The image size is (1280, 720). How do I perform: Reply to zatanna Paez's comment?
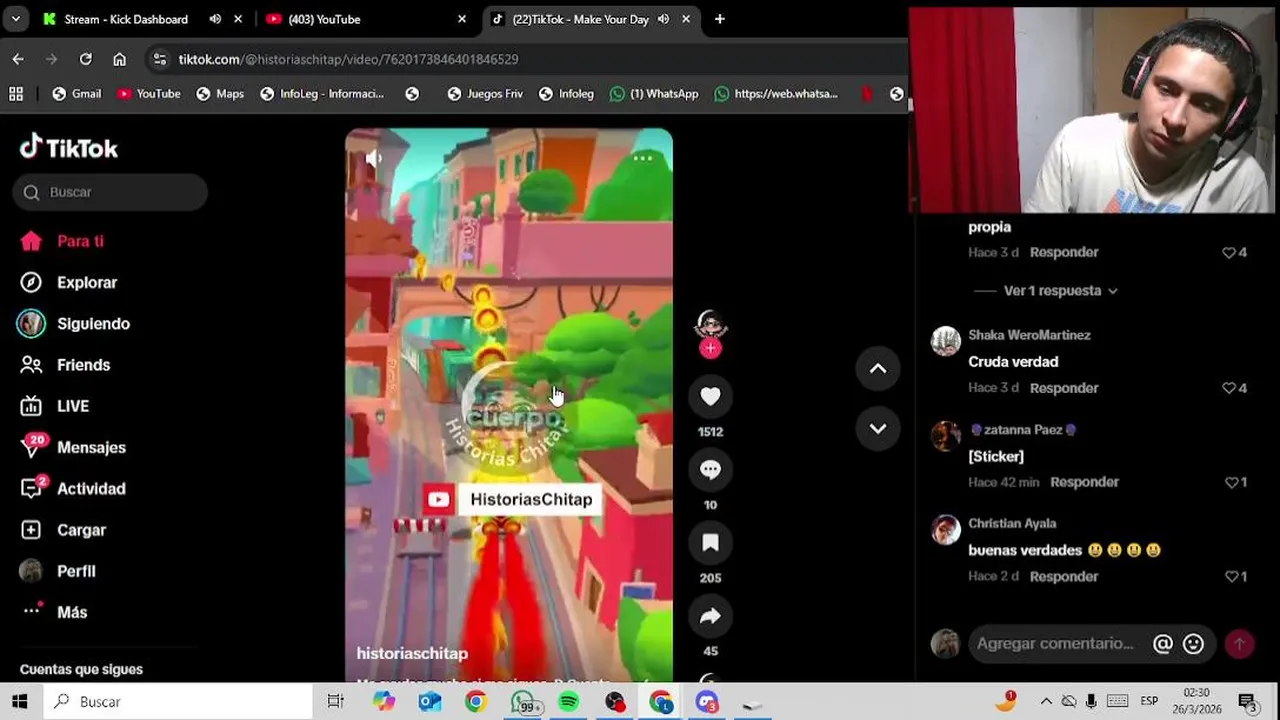pyautogui.click(x=1084, y=482)
